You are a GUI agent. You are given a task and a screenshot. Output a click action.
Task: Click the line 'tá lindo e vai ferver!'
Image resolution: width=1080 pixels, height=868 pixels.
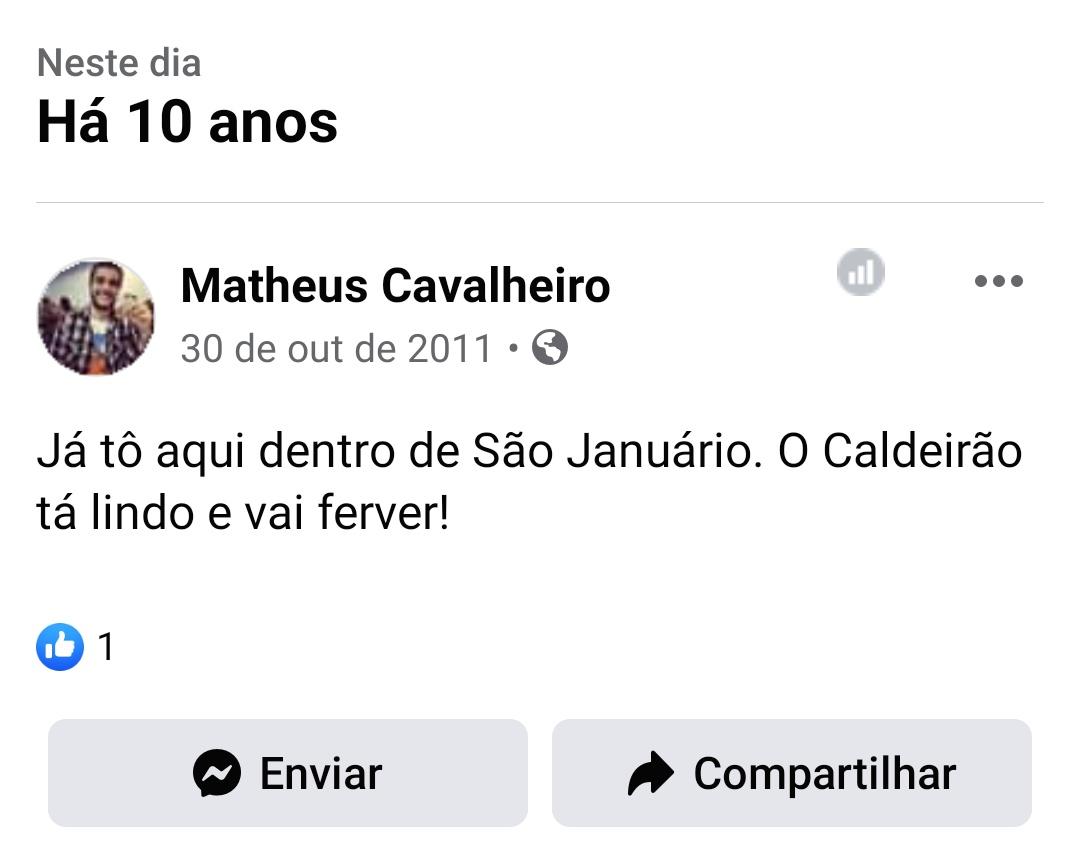pos(243,513)
